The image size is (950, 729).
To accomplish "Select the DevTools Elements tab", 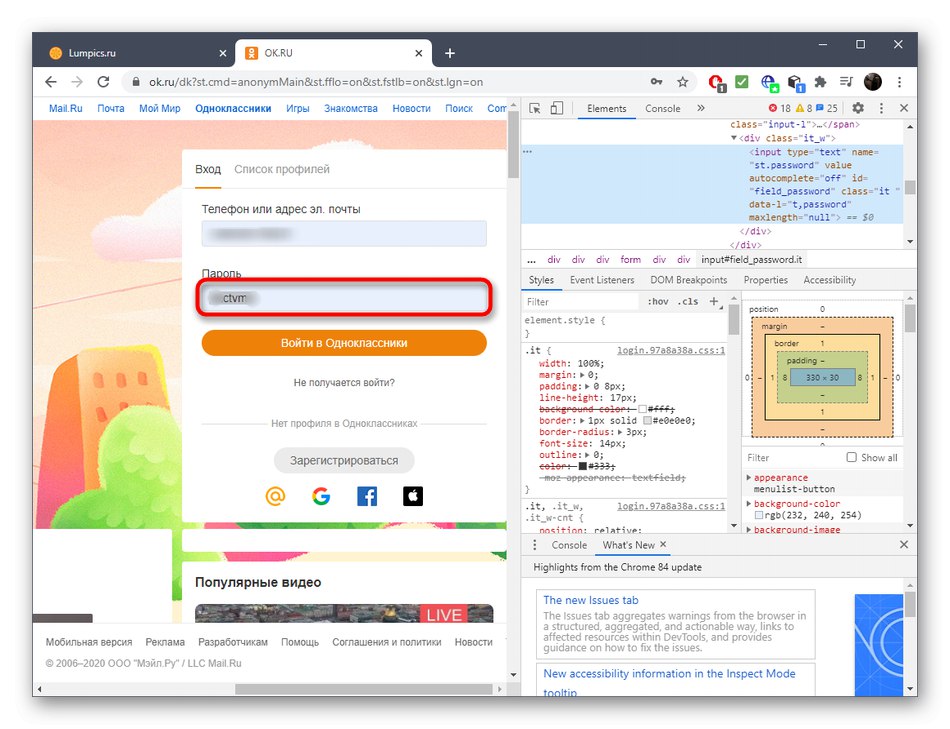I will pyautogui.click(x=606, y=108).
